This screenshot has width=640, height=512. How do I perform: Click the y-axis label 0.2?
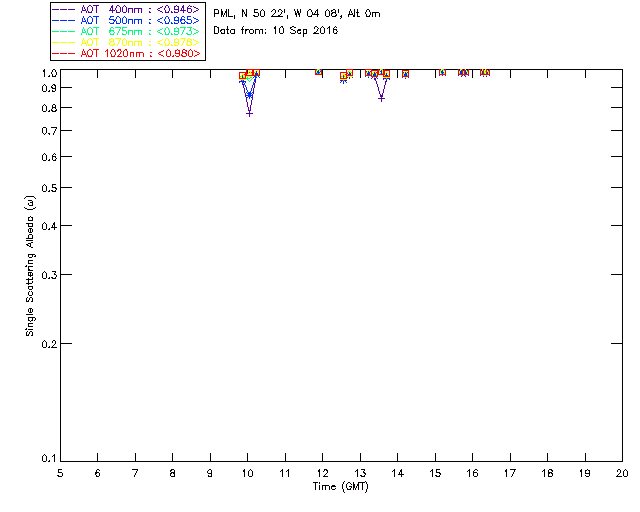tap(49, 344)
